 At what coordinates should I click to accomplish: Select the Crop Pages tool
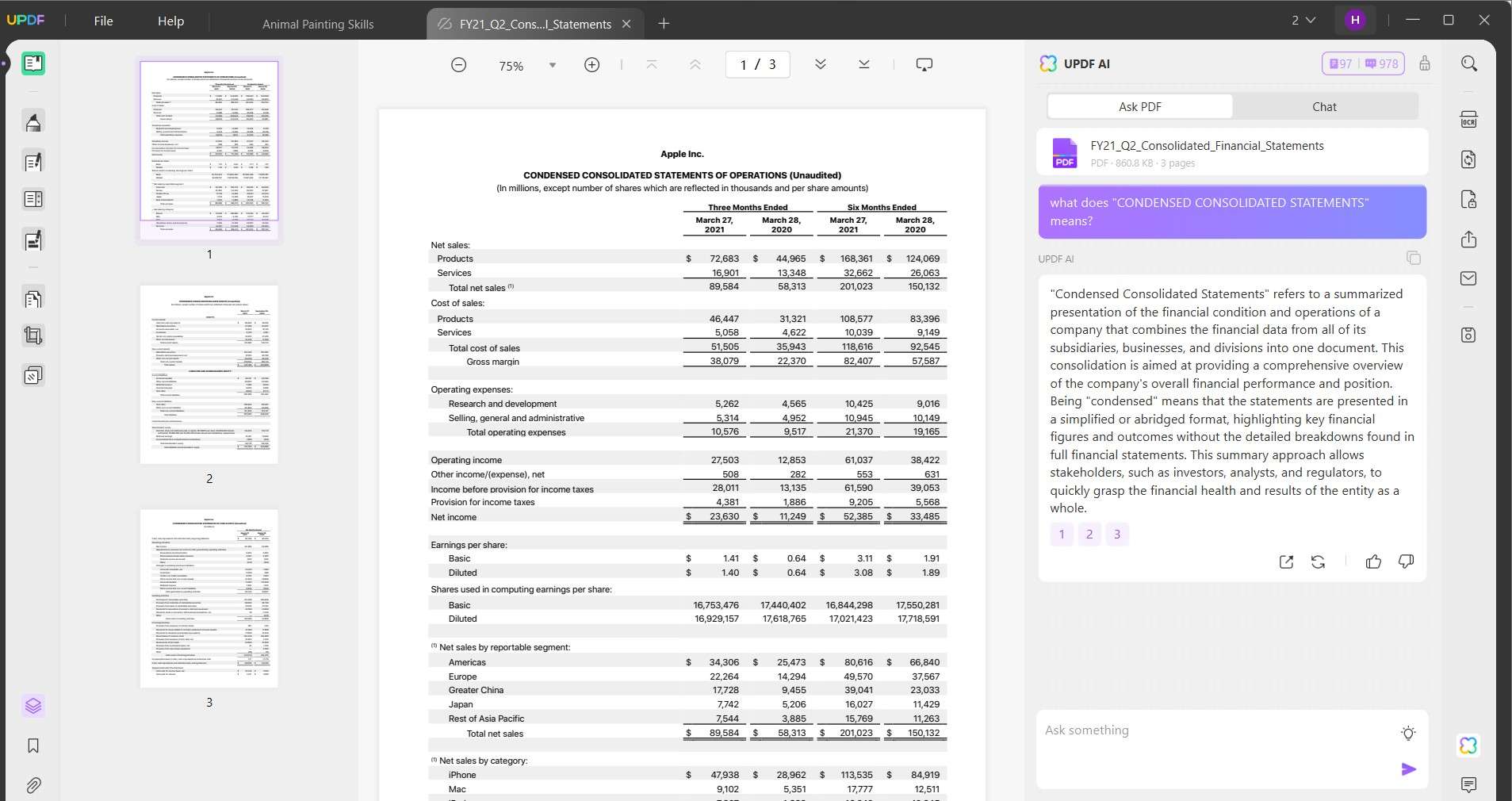pos(33,335)
